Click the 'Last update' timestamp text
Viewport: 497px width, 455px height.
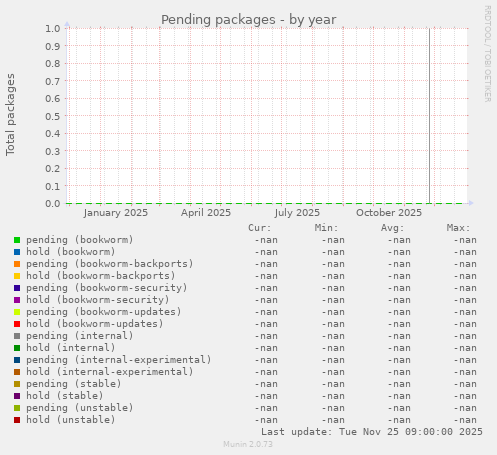(372, 432)
